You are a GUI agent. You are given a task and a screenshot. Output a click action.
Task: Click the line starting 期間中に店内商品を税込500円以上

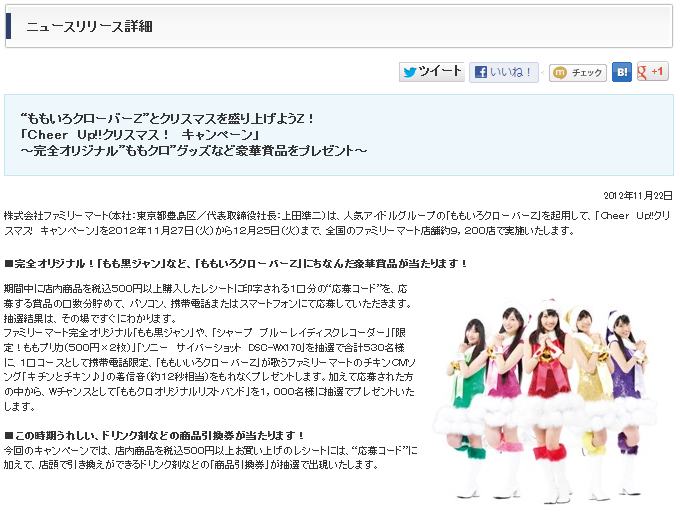tap(206, 289)
